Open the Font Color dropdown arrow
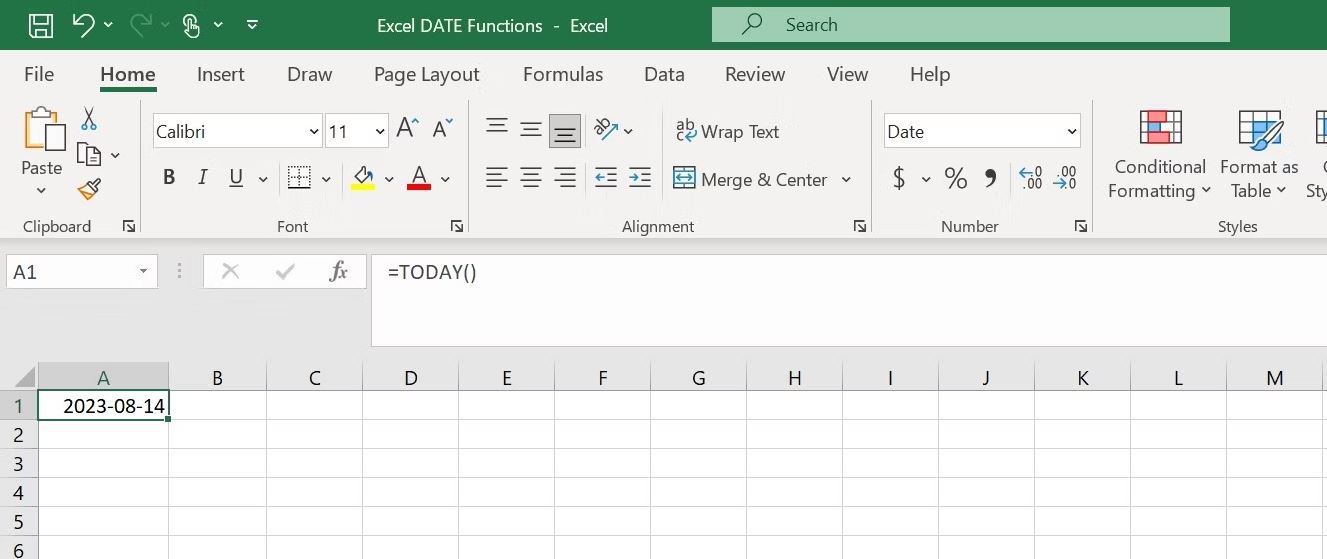This screenshot has width=1327, height=559. pos(445,180)
